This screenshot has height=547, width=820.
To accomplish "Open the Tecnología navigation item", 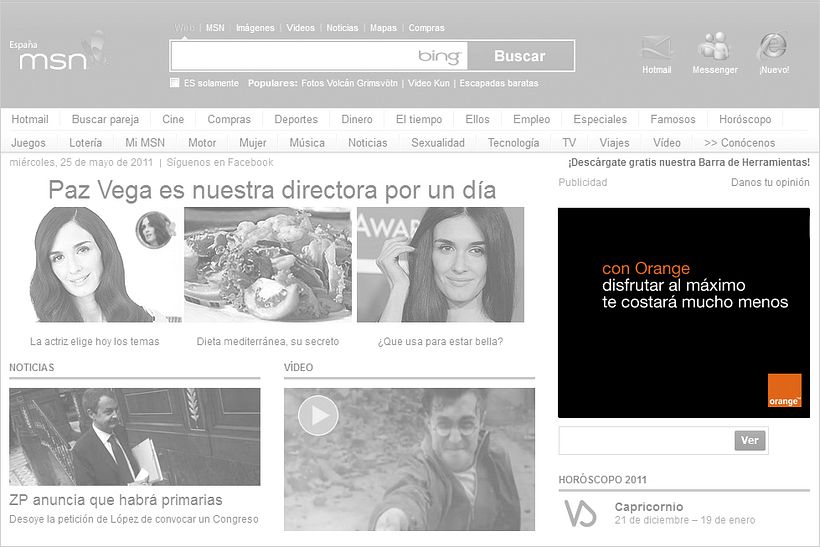I will coord(513,143).
